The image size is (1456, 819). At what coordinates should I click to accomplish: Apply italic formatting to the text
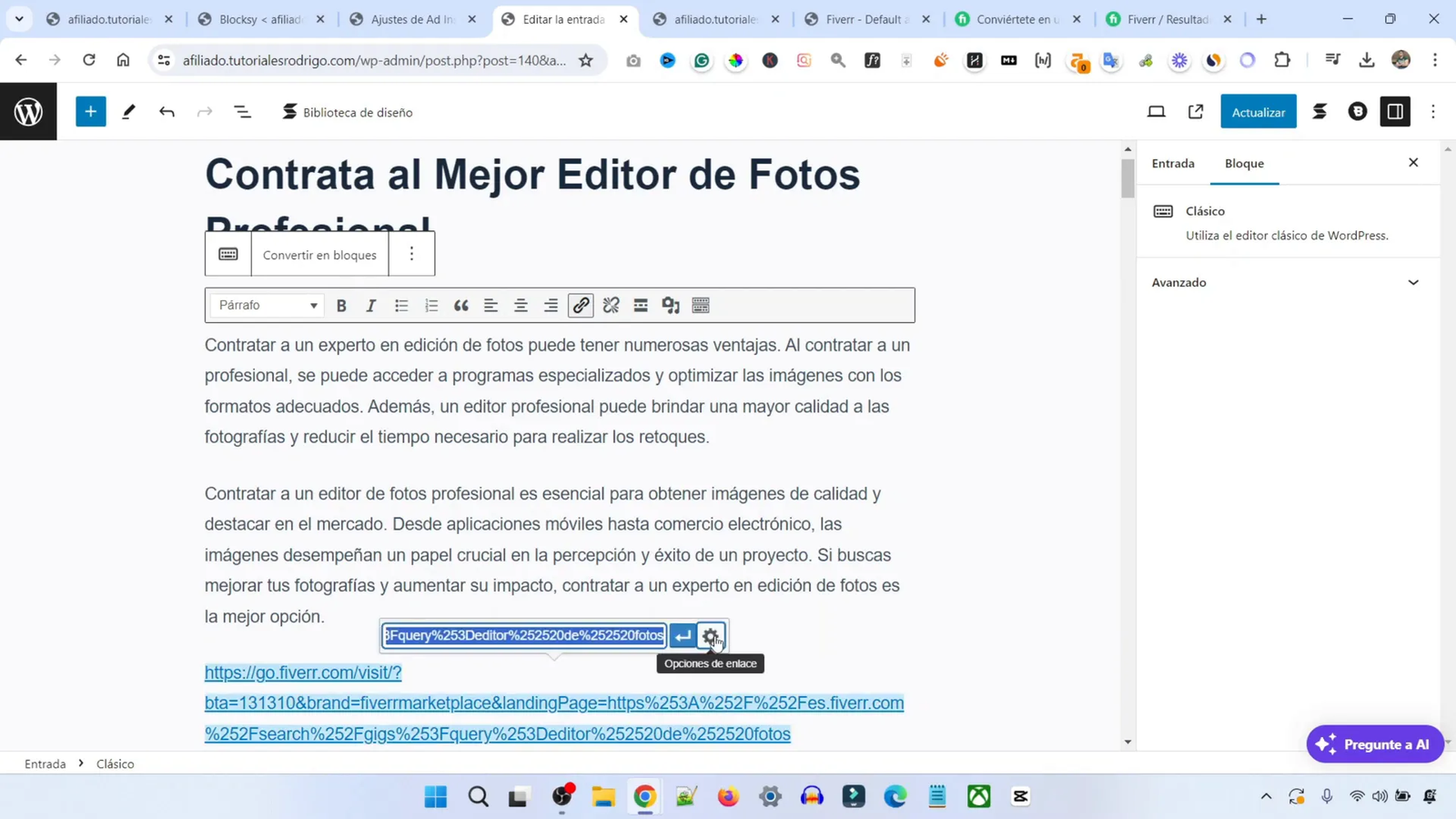tap(370, 305)
